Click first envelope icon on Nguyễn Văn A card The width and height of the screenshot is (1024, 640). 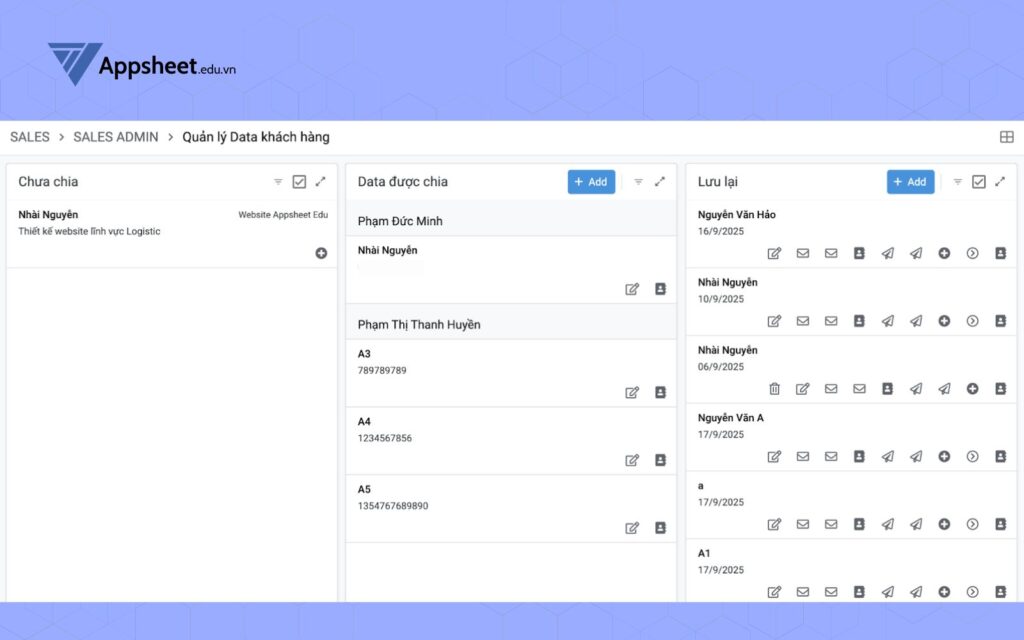click(x=802, y=456)
